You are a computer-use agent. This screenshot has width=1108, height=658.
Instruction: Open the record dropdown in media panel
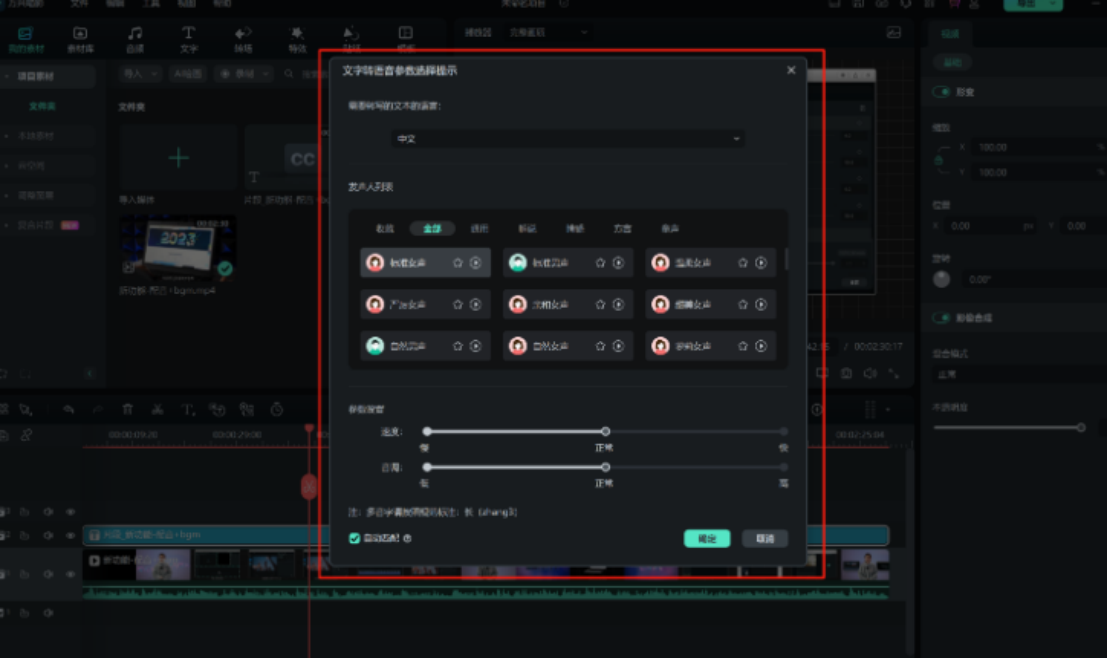pyautogui.click(x=243, y=74)
